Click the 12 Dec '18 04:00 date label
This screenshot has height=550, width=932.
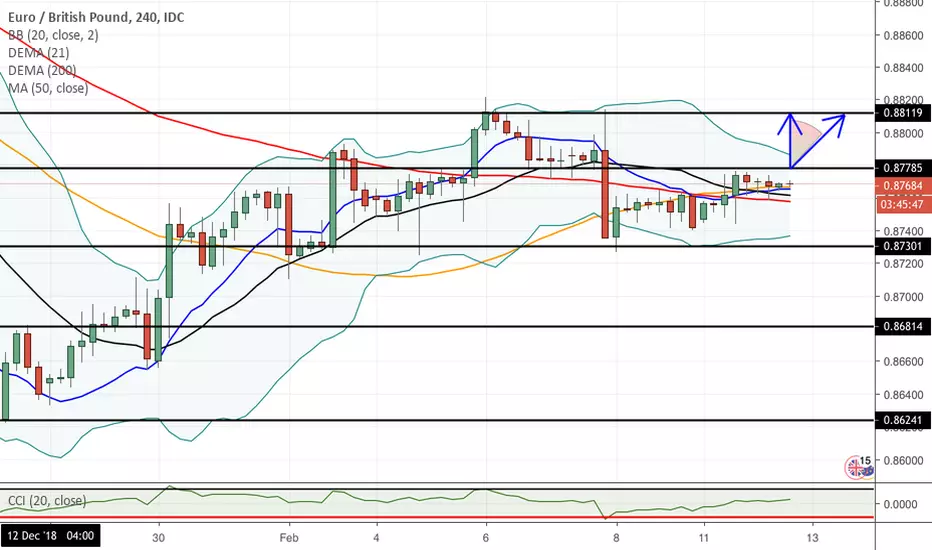(x=51, y=536)
